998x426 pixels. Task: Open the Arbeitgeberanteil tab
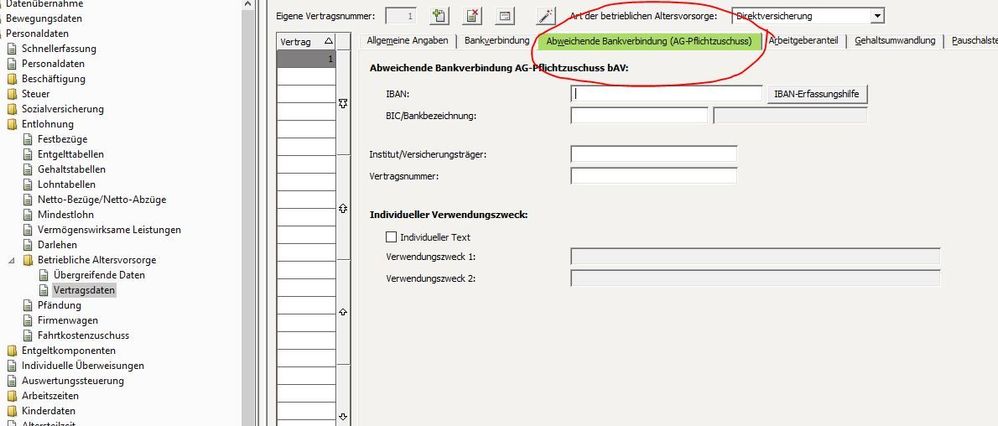[x=803, y=41]
